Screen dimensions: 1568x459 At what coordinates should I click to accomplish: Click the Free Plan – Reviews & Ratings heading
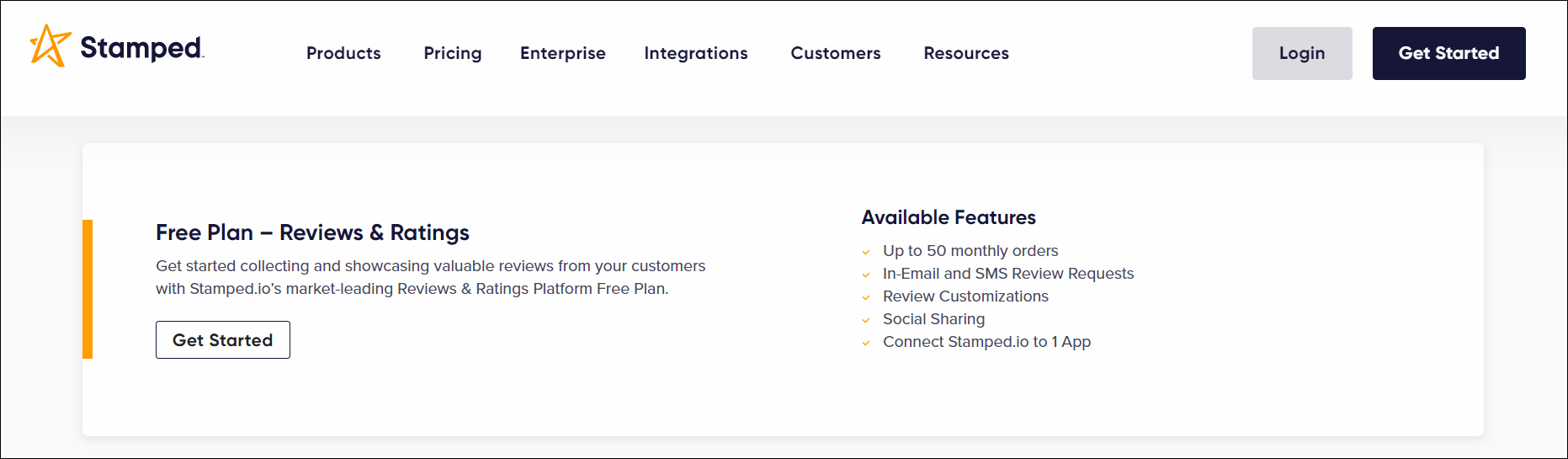point(312,232)
